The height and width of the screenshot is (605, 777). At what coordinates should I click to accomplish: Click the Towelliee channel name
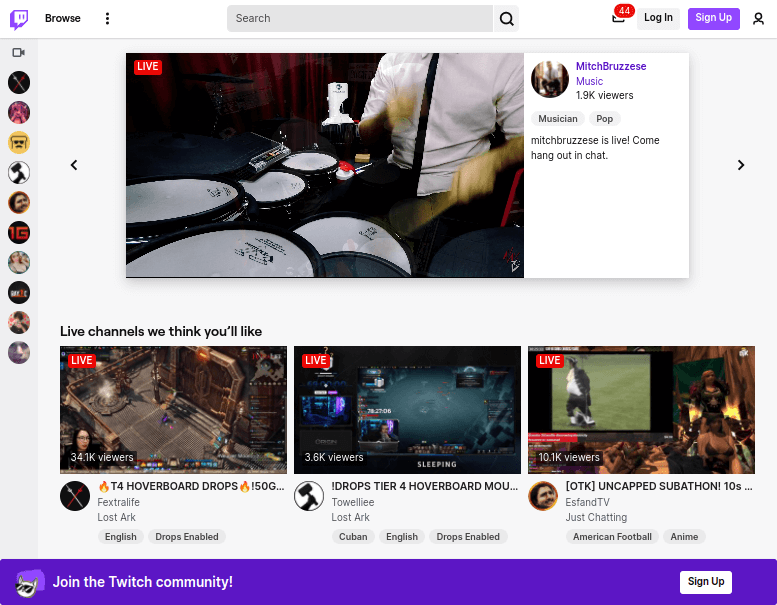353,502
